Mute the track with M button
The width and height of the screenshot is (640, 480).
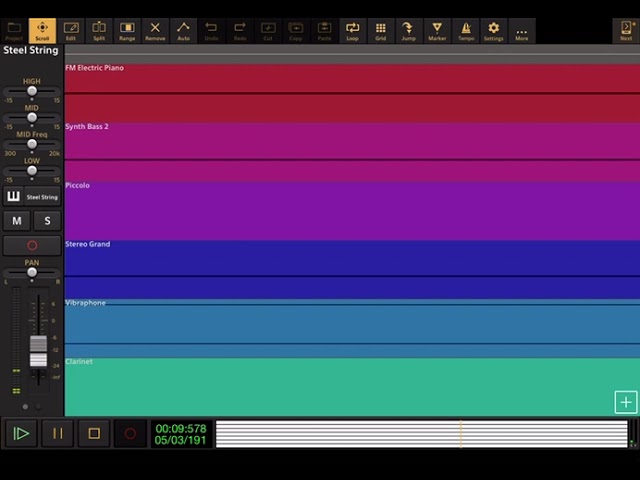tap(17, 221)
